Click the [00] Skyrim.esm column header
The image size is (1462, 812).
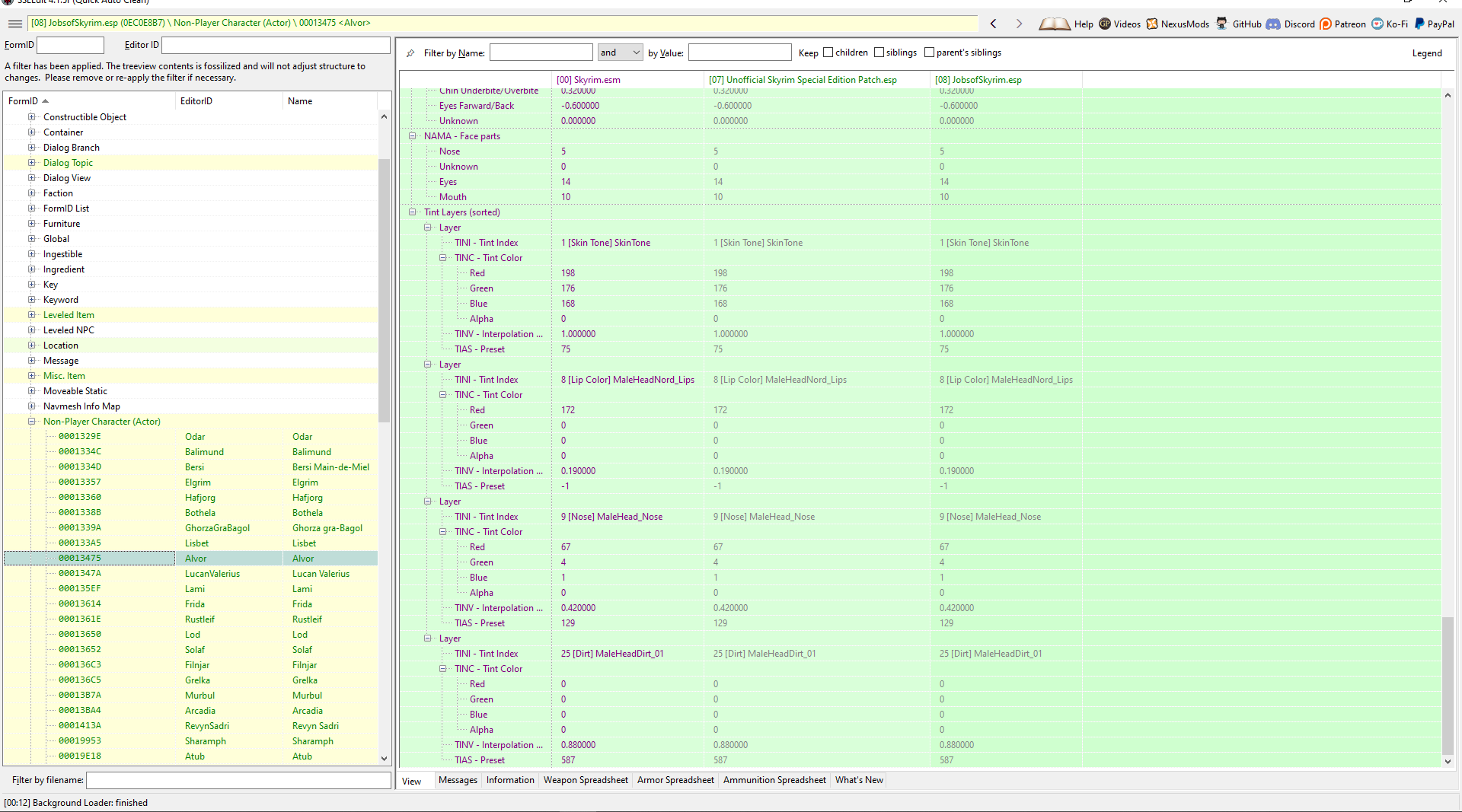tap(627, 80)
